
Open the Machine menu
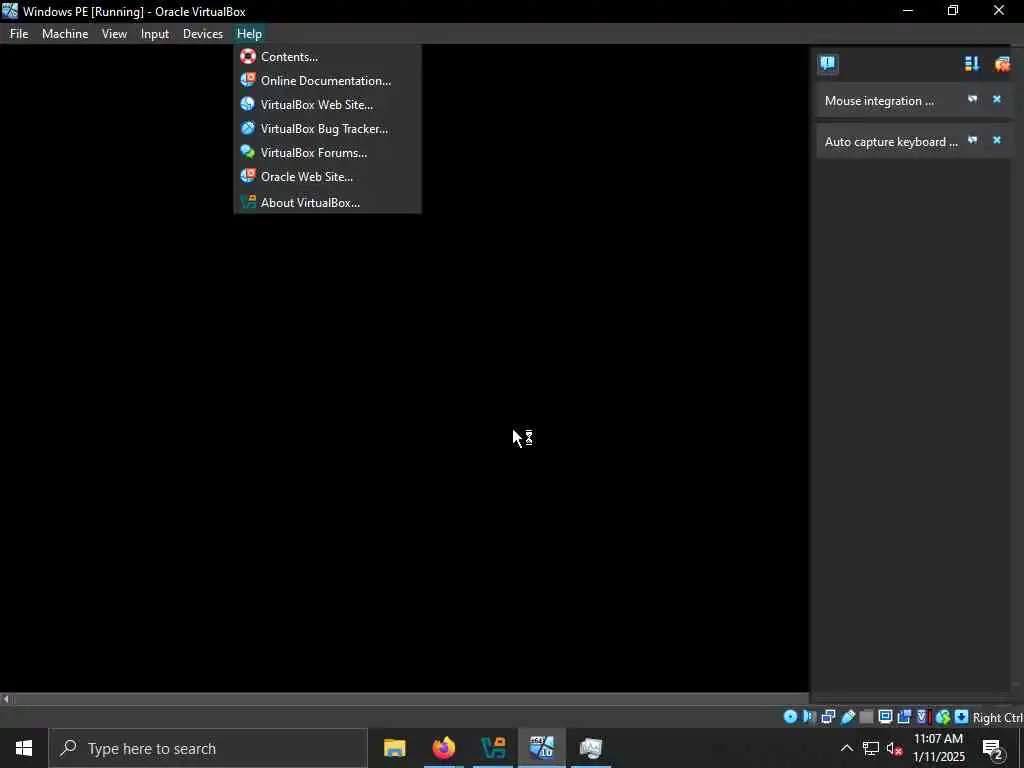pyautogui.click(x=65, y=34)
